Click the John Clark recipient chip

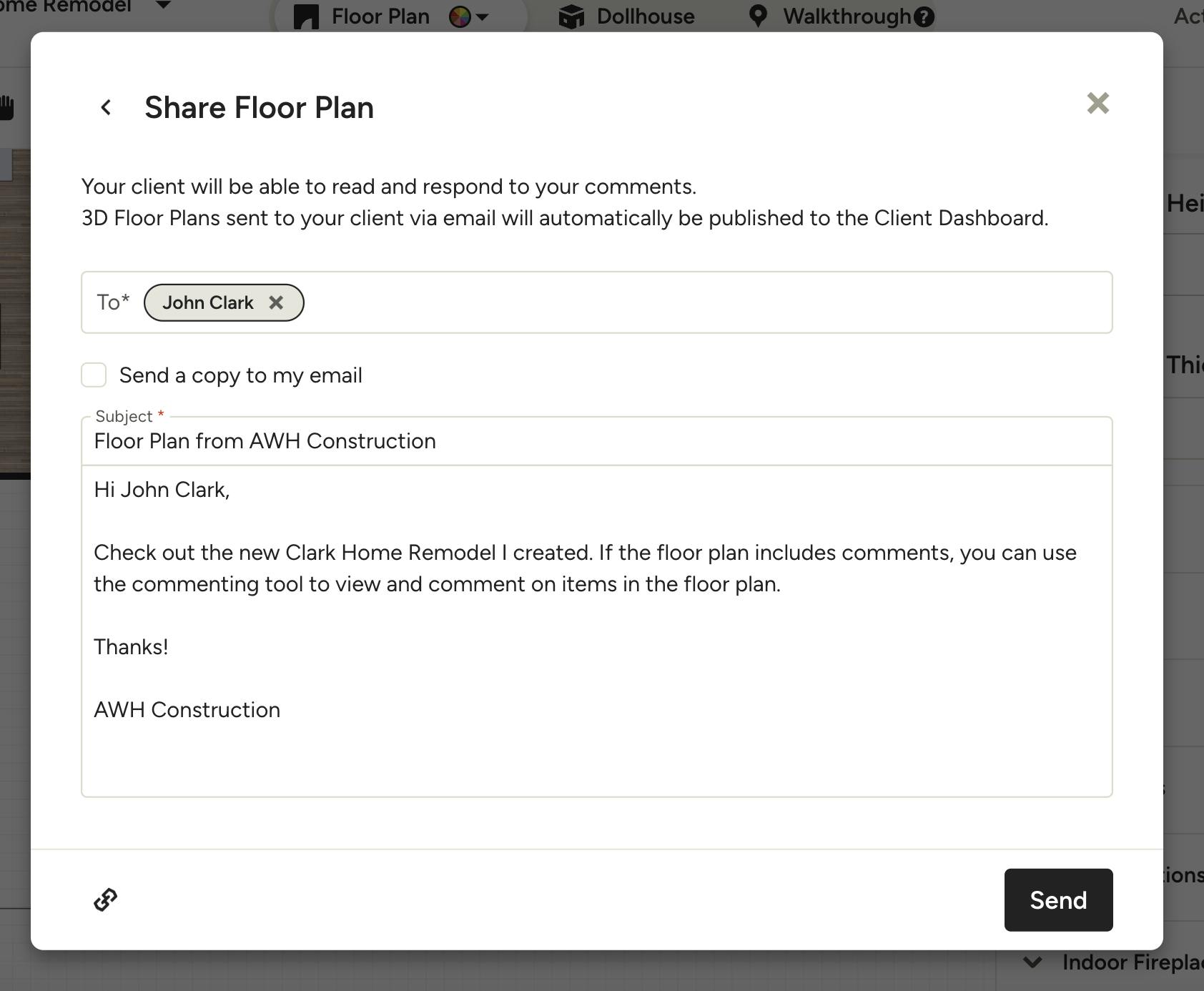(x=207, y=302)
